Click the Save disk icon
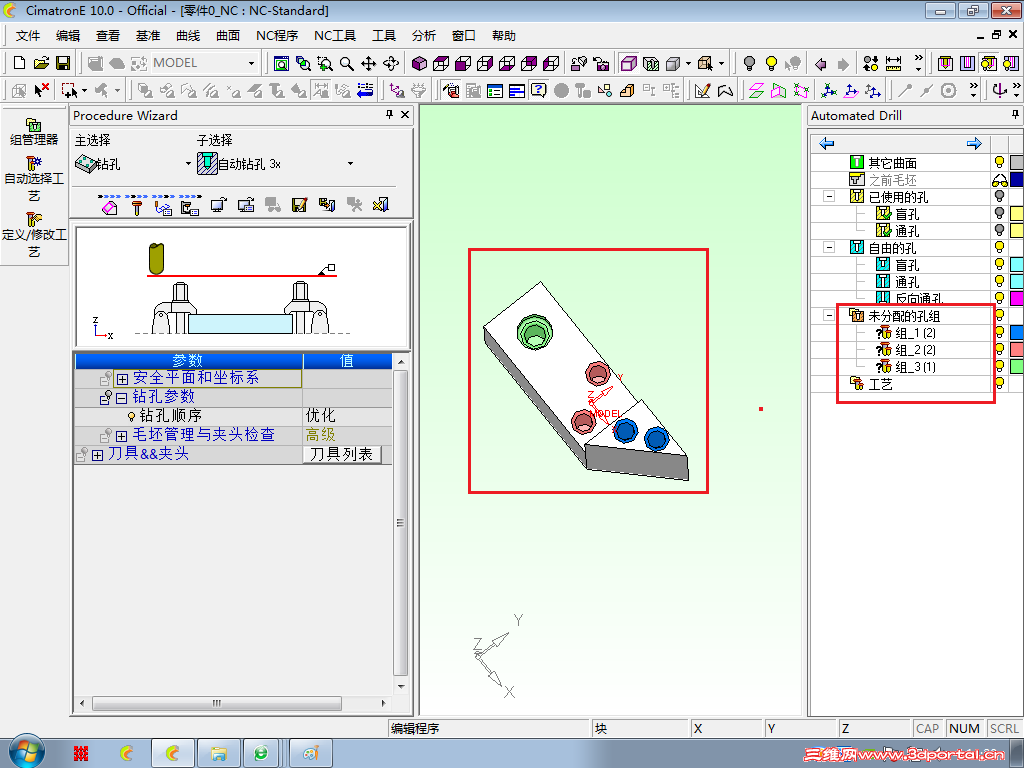 pyautogui.click(x=63, y=63)
